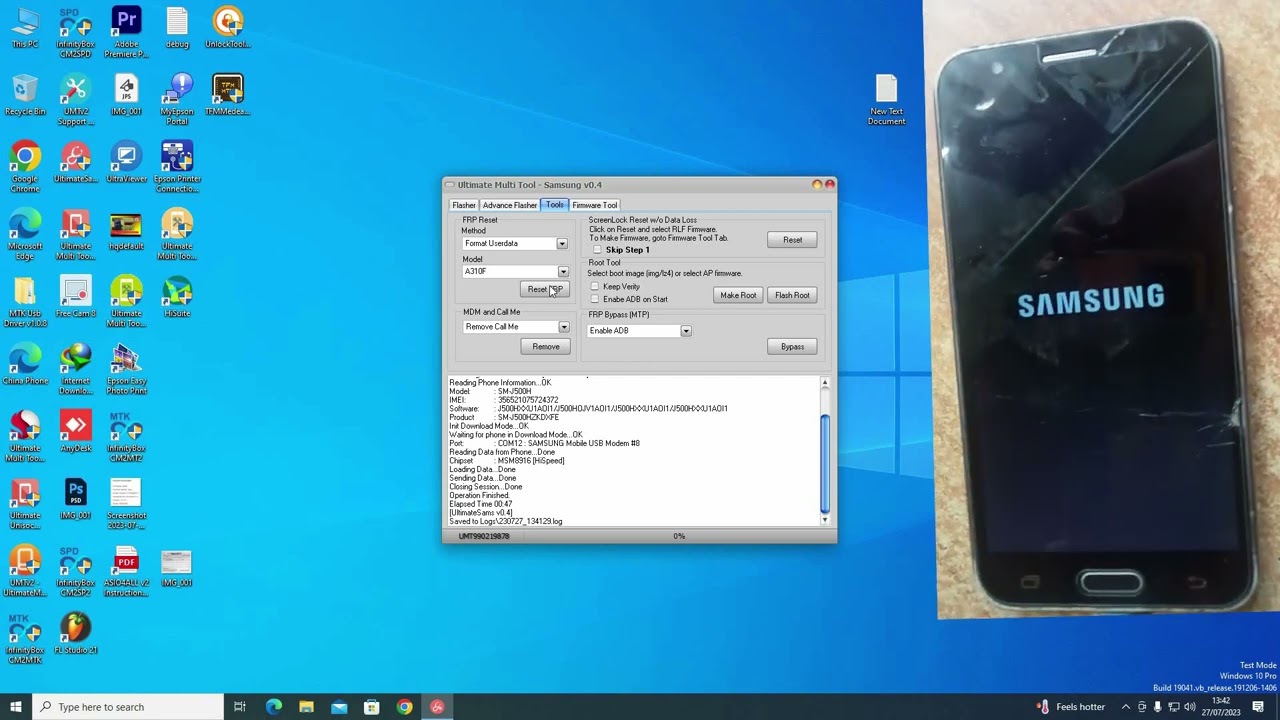Launch UMTv2 UltimateMTK shortcut
This screenshot has width=1280, height=720.
(25, 569)
